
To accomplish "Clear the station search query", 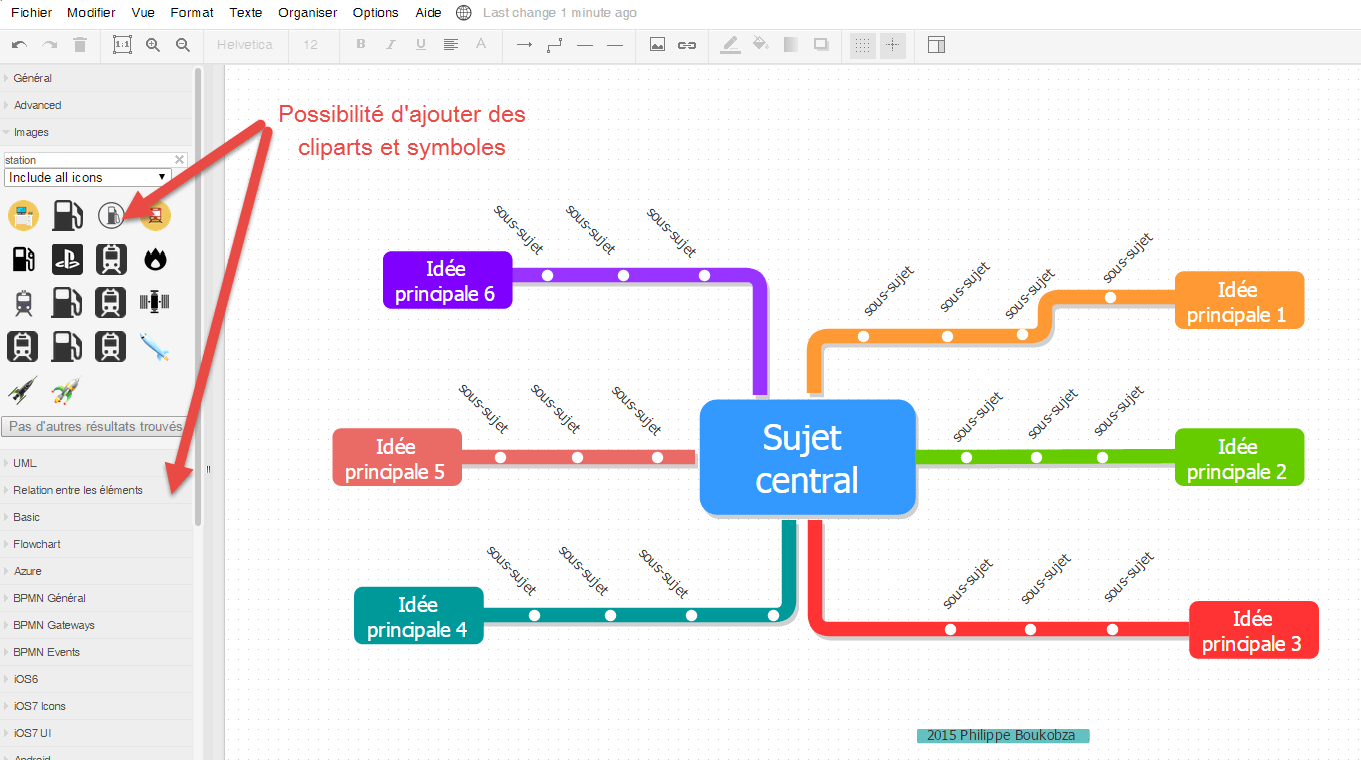I will 178,159.
